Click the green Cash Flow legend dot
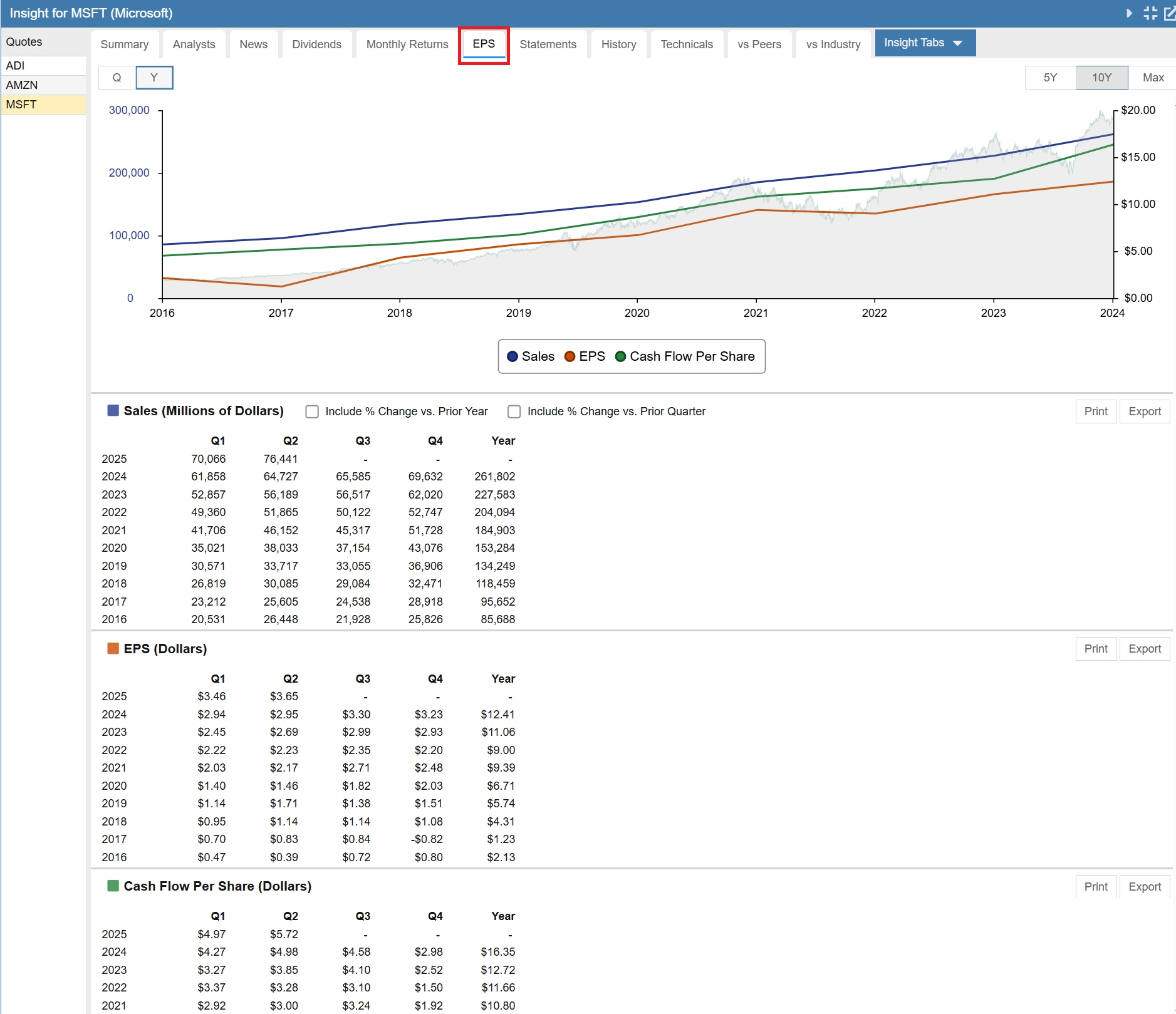 pyautogui.click(x=620, y=356)
